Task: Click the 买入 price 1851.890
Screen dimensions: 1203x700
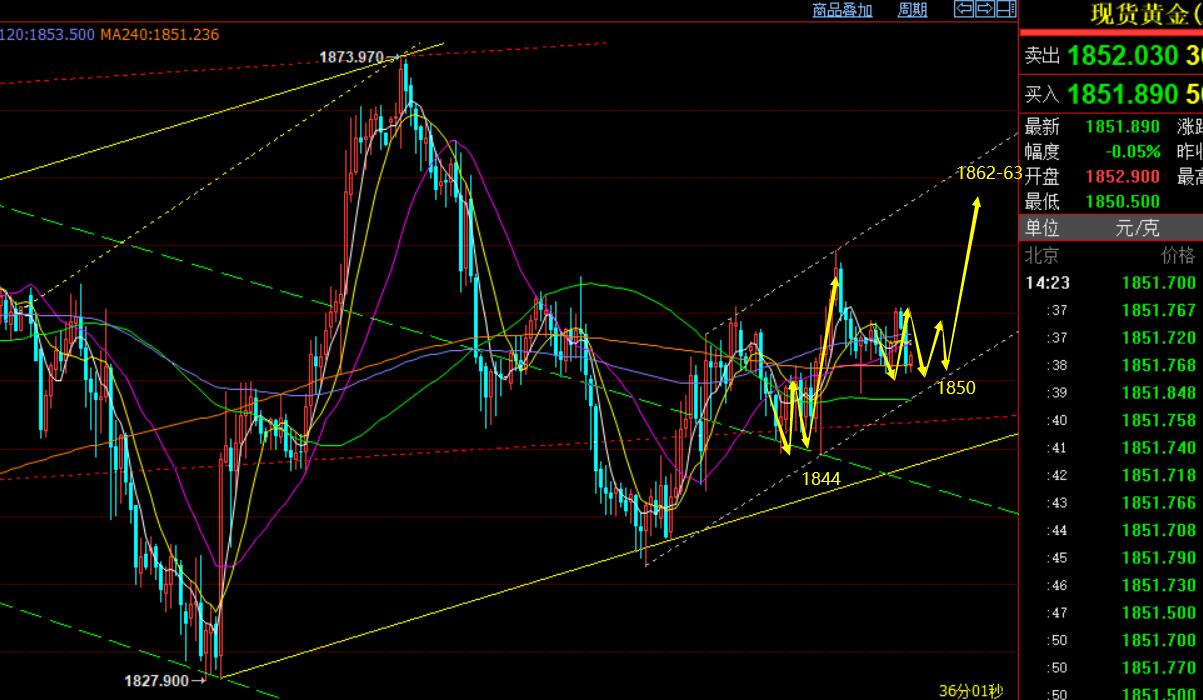Action: pyautogui.click(x=1123, y=95)
